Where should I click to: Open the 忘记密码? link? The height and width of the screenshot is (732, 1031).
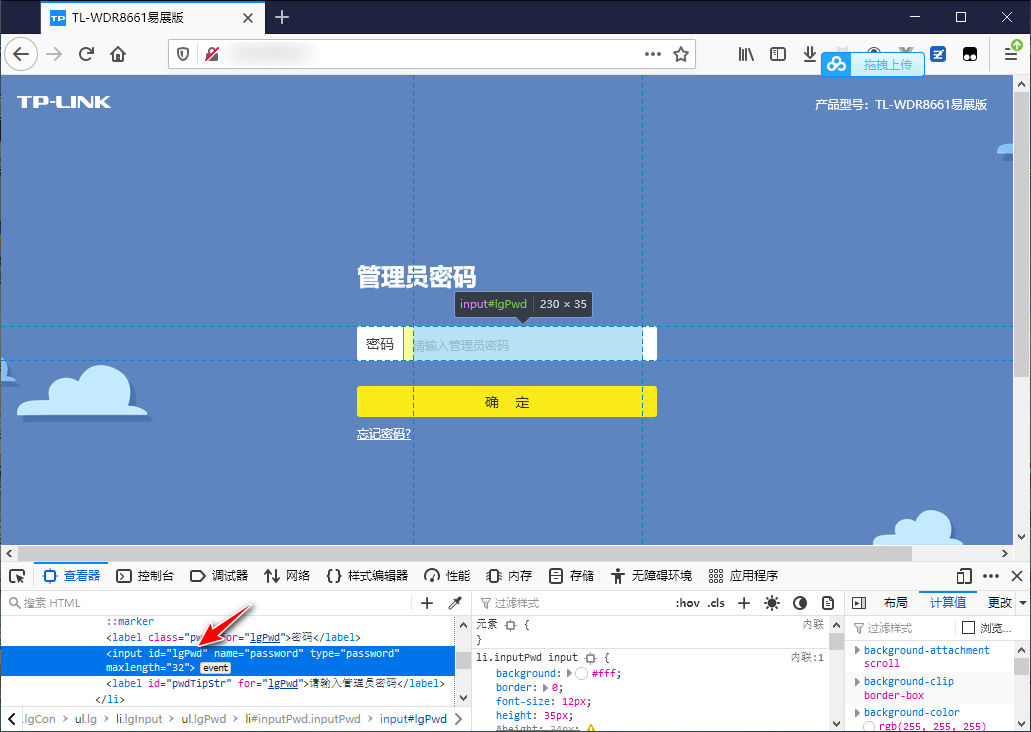(384, 434)
